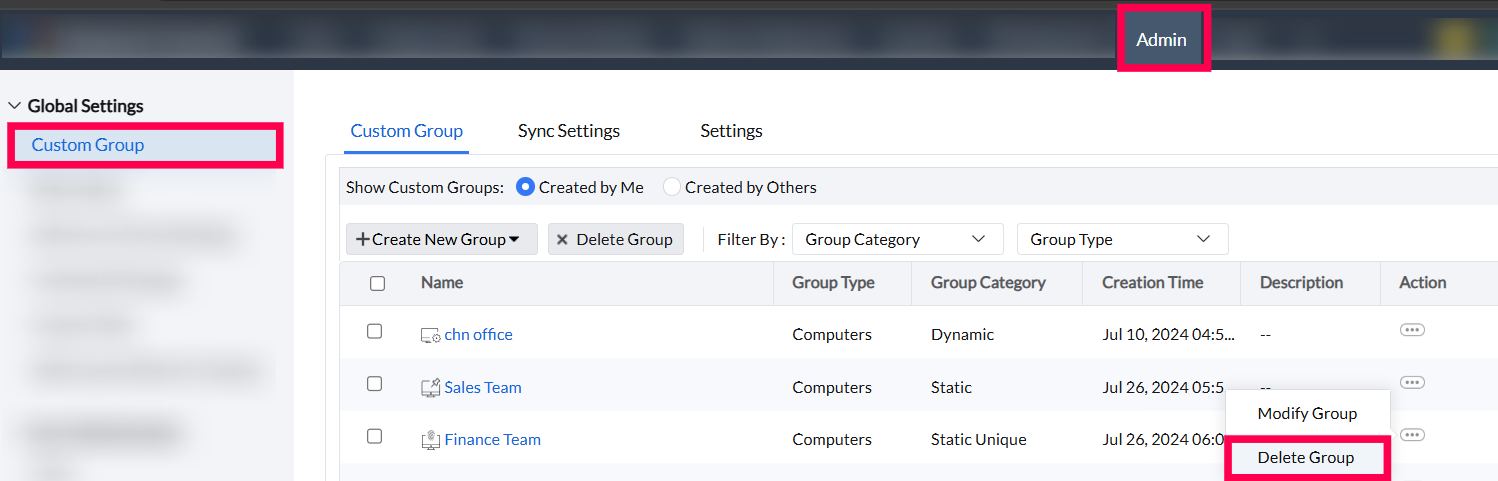Open action ellipsis for Finance Team row
This screenshot has width=1498, height=481.
[x=1412, y=434]
